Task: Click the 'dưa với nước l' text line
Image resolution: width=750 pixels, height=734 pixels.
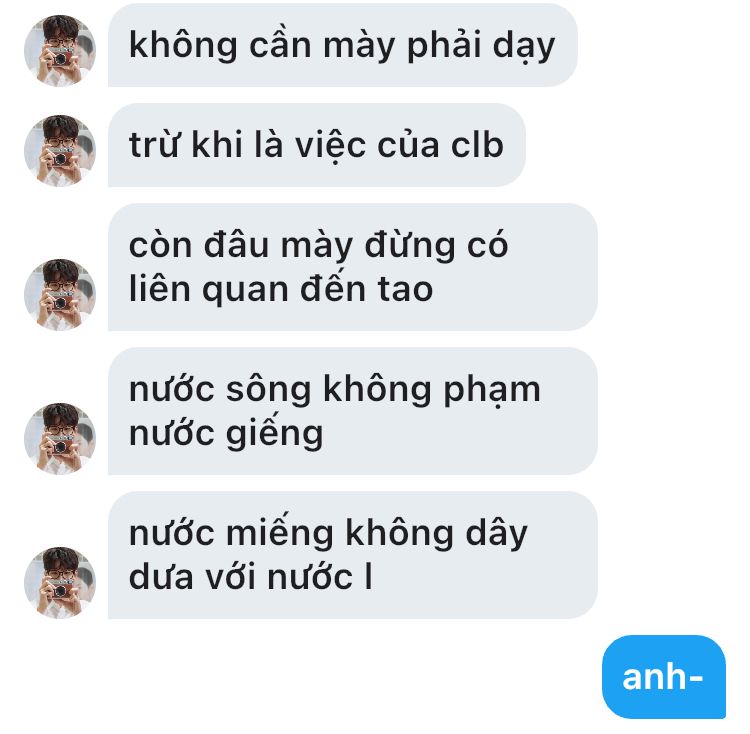Action: (x=250, y=577)
